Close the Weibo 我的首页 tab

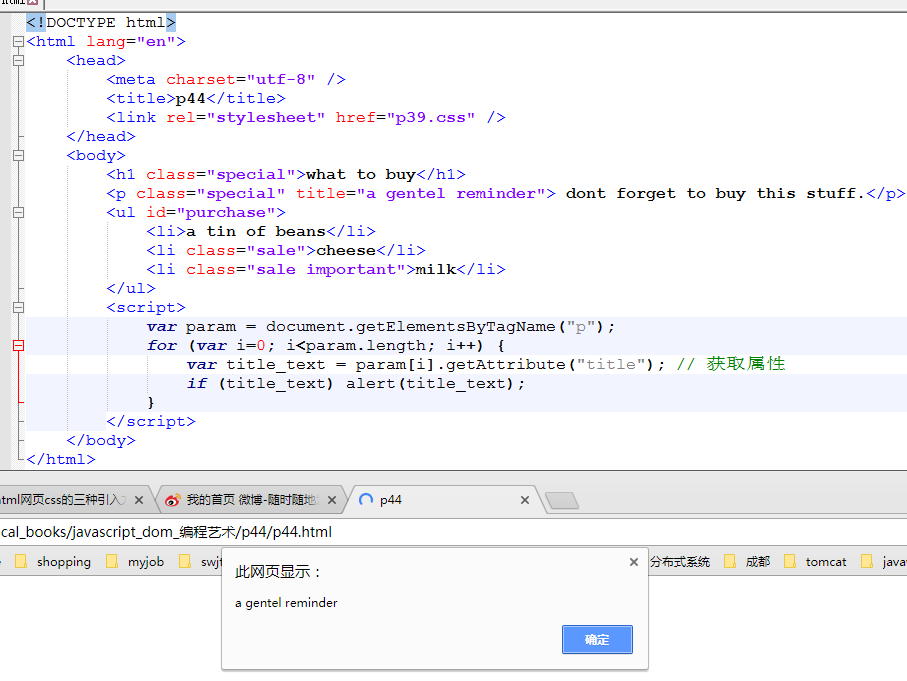tap(331, 500)
